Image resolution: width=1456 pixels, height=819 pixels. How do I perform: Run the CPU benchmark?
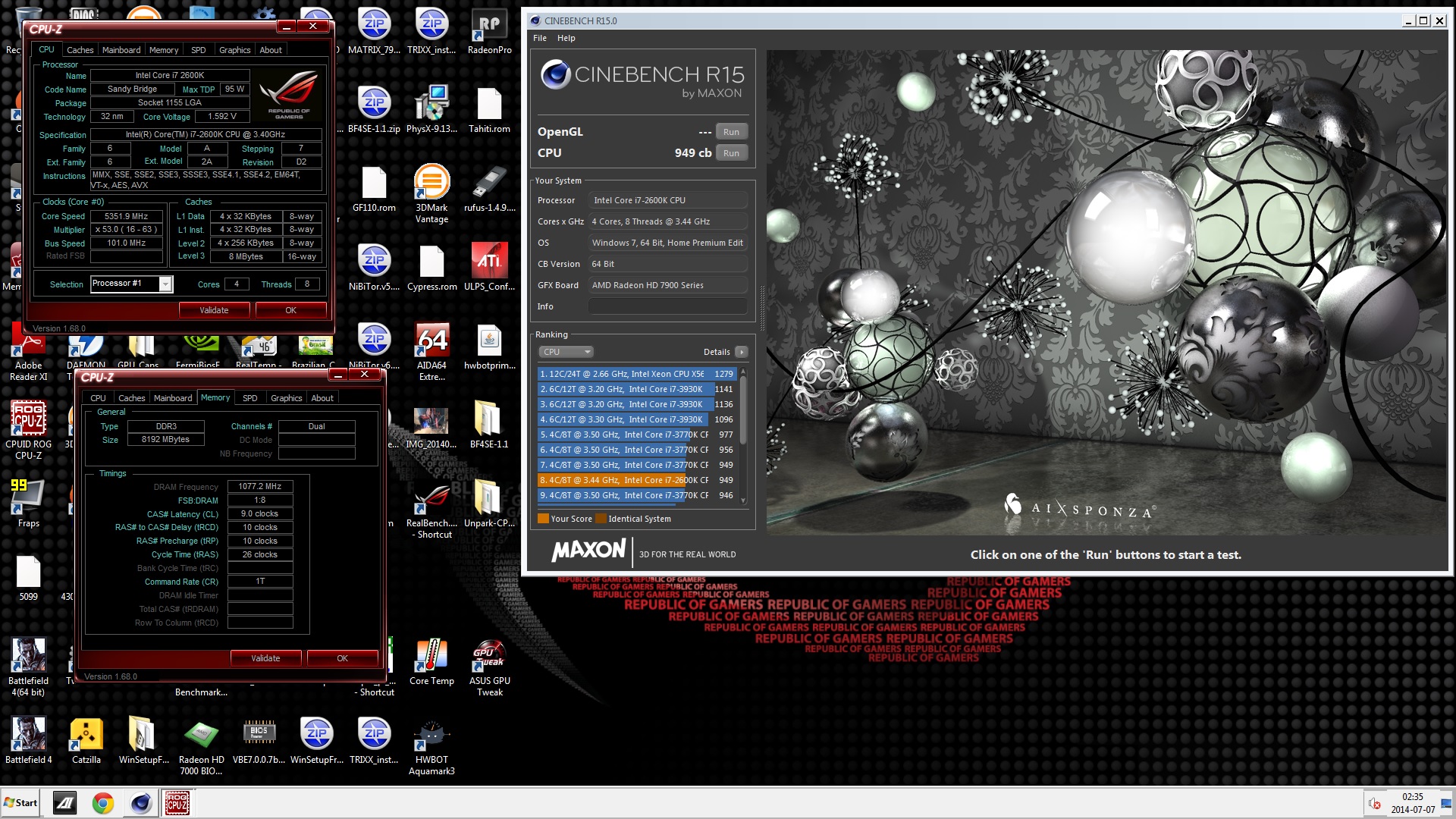[x=731, y=153]
